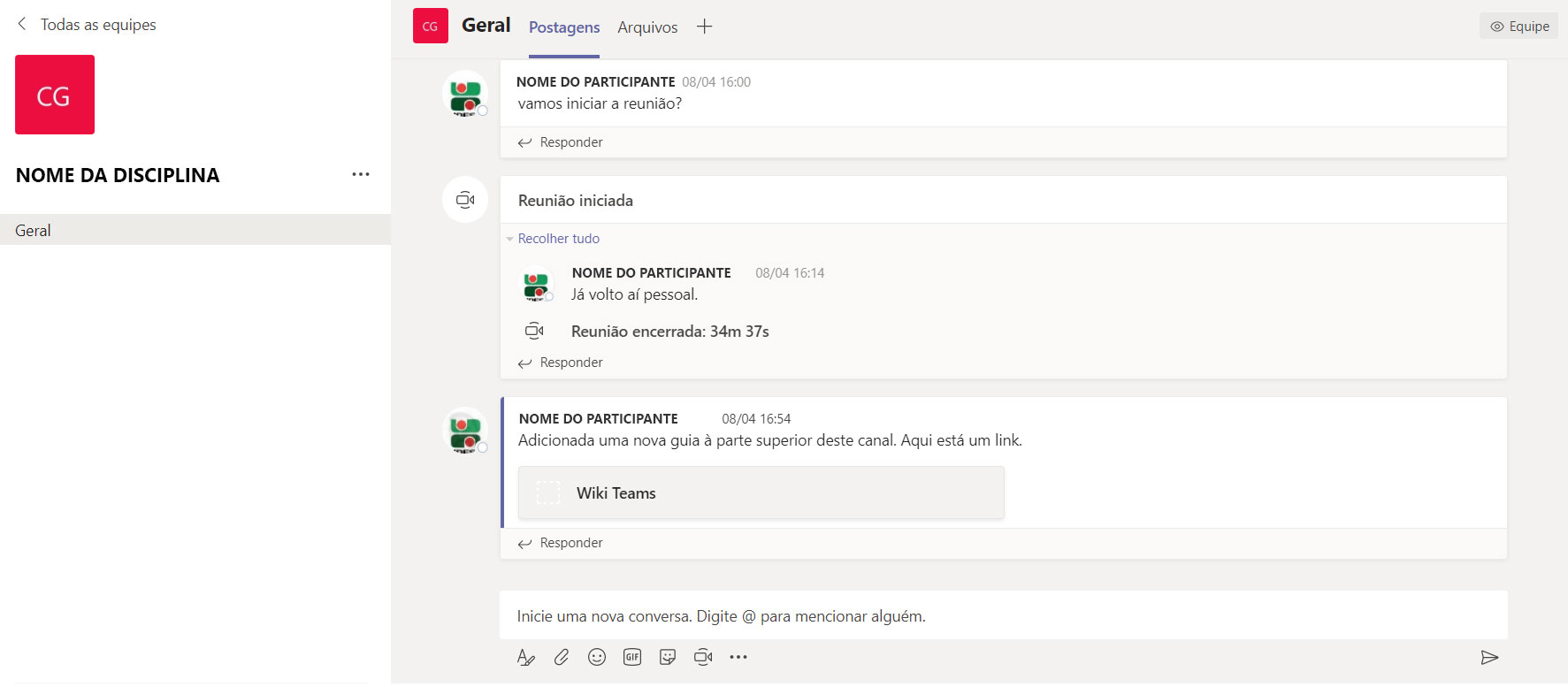Screen dimensions: 1568x687
Task: Start a Meet now video call
Action: (703, 658)
